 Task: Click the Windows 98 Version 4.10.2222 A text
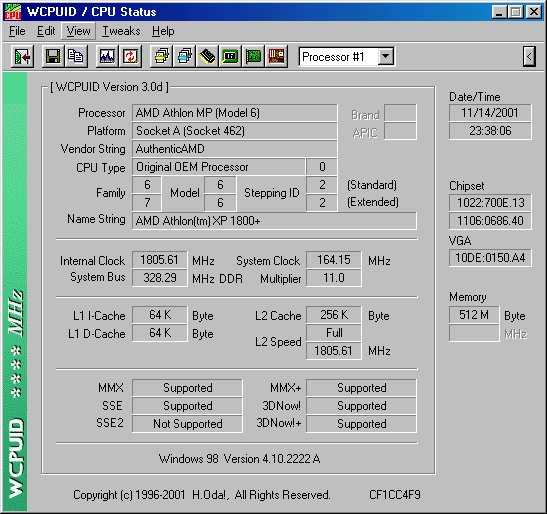point(239,459)
